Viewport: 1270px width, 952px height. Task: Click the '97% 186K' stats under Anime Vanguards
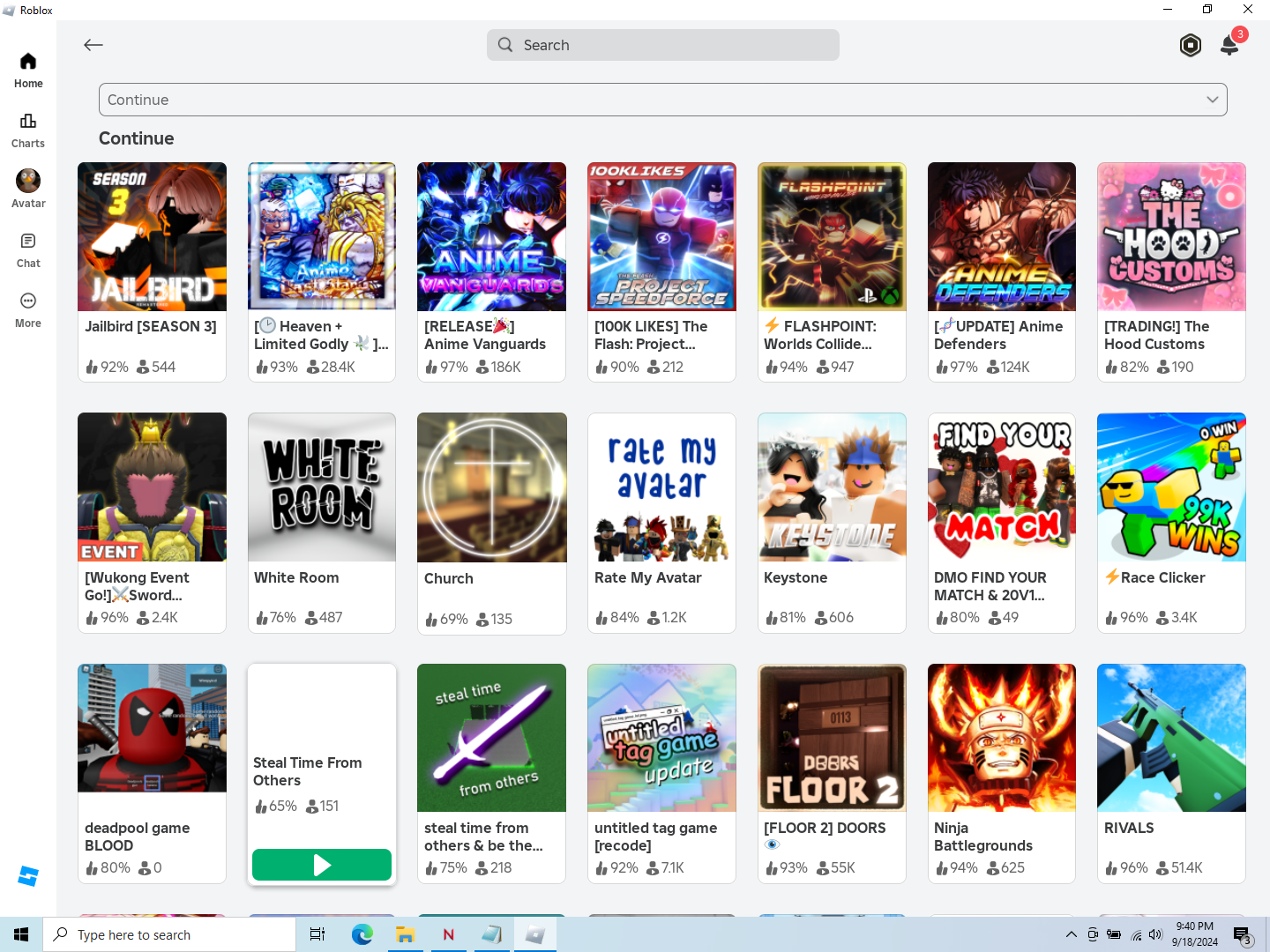[x=473, y=367]
